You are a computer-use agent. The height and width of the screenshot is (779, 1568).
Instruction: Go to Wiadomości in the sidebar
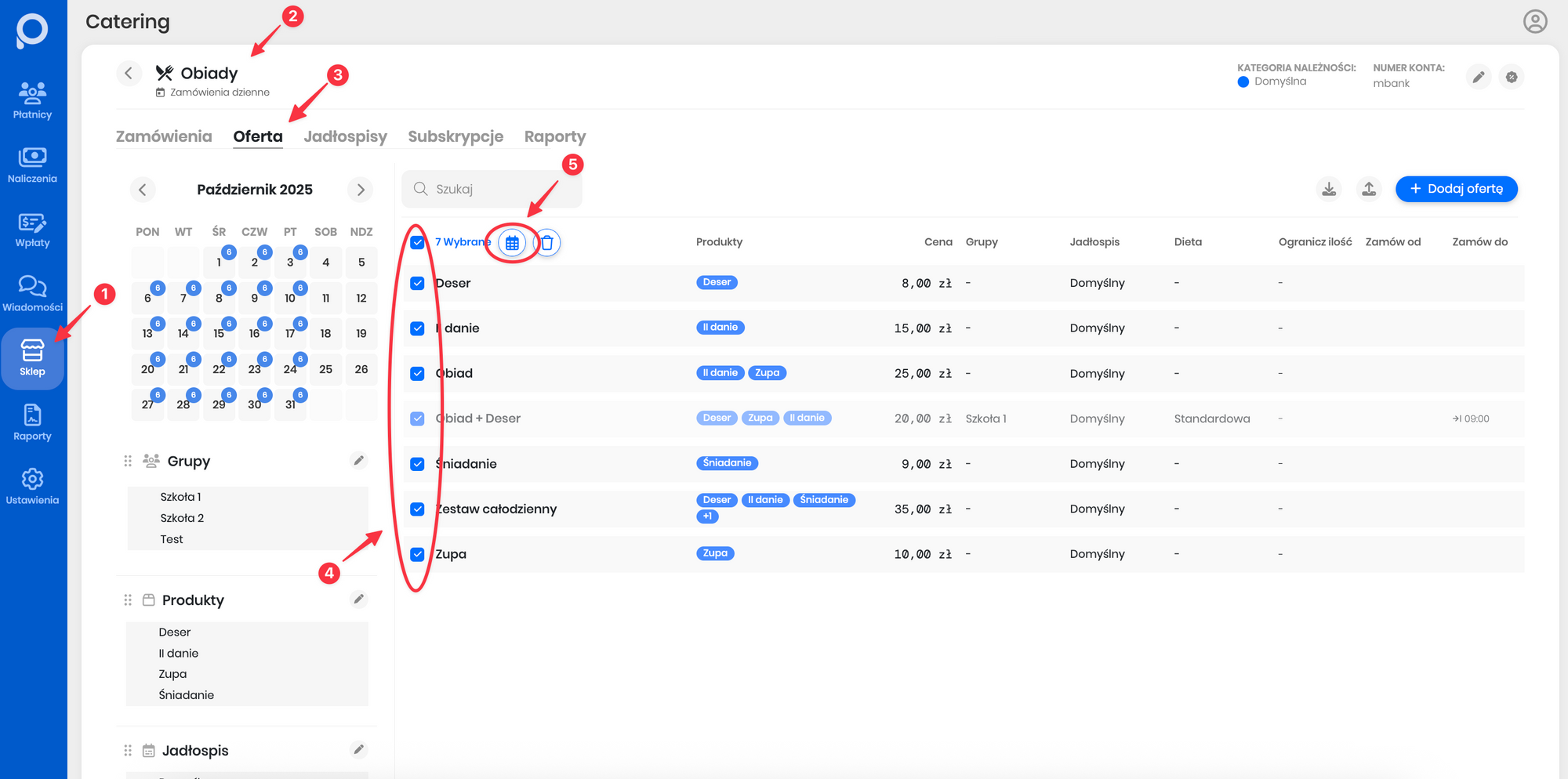32,293
